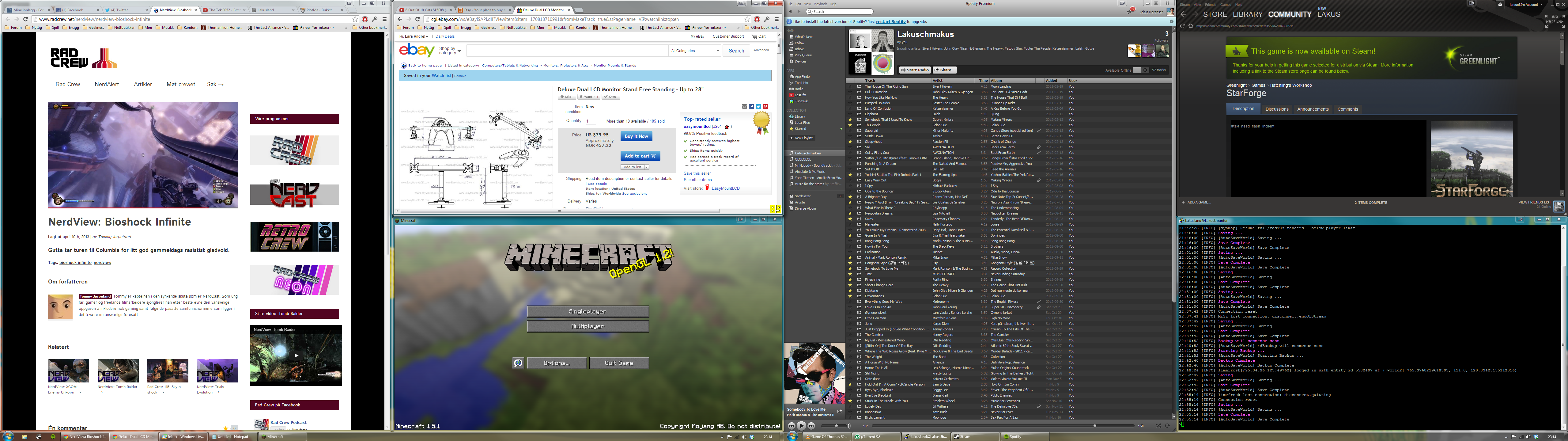Share eBay item via Pinterest icon
This screenshot has width=1568, height=441.
point(766,107)
